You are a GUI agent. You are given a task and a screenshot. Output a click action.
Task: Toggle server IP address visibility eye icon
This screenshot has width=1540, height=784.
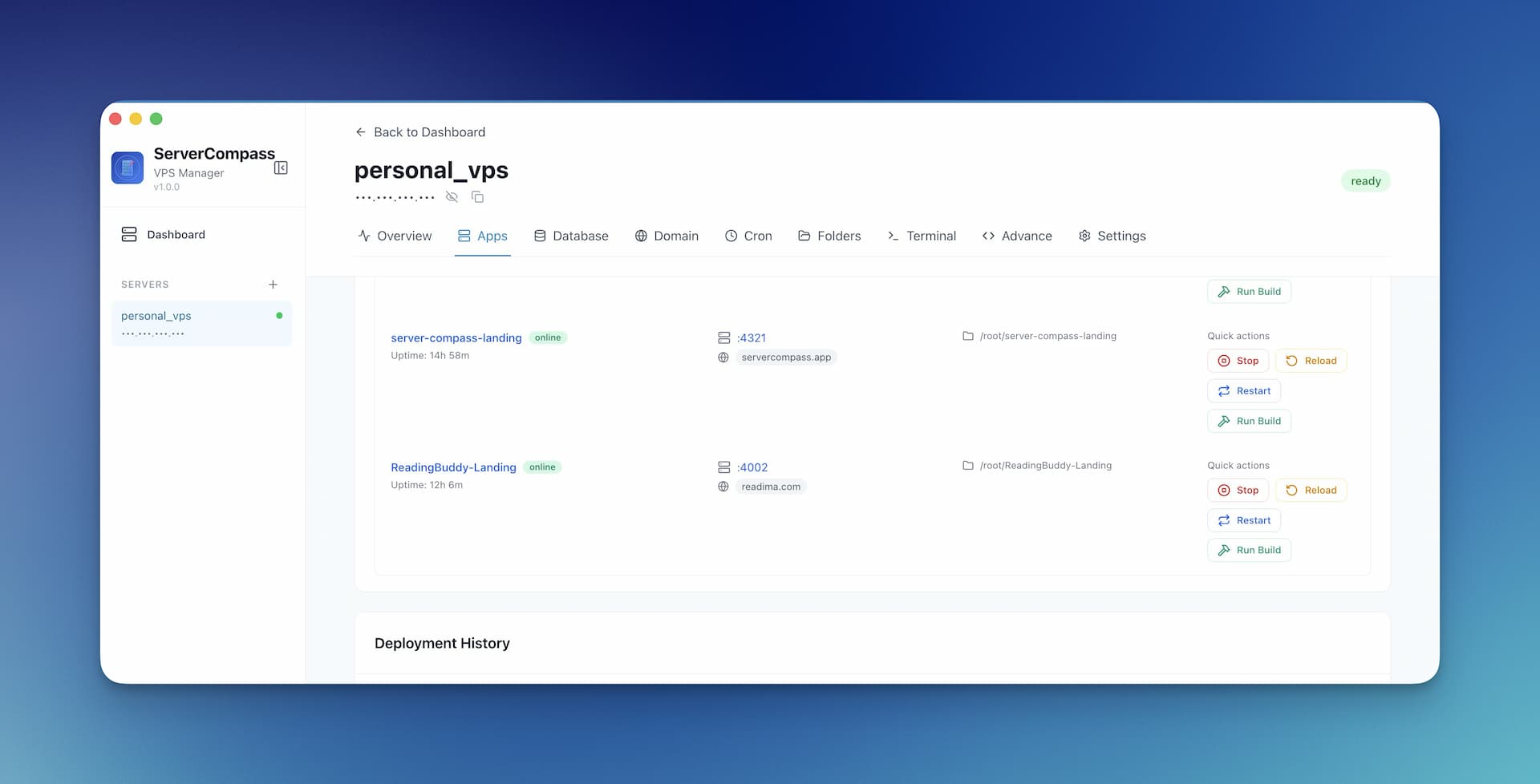[x=452, y=196]
